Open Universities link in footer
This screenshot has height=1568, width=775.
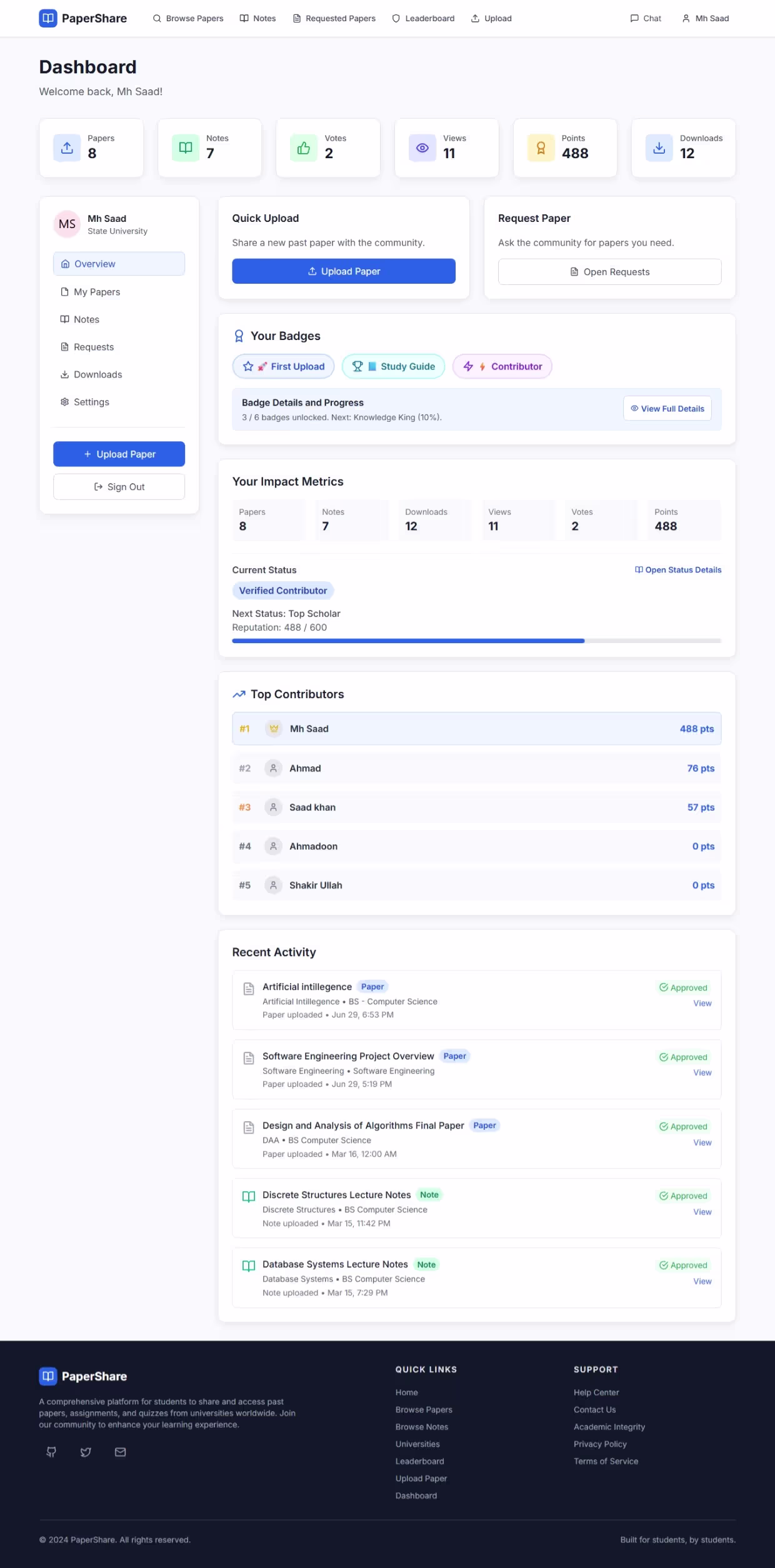(x=417, y=1444)
